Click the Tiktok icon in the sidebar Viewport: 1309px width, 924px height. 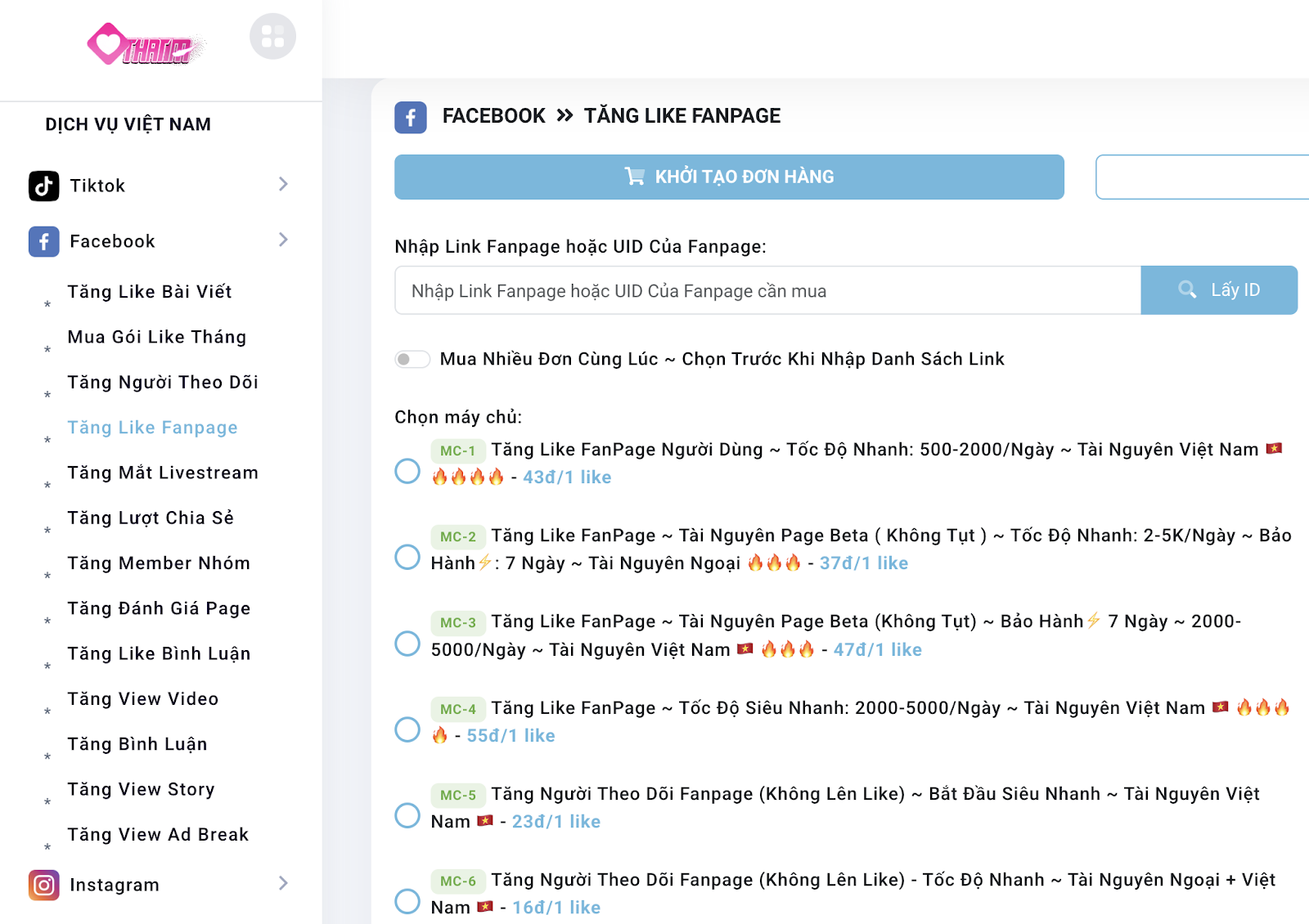pos(44,186)
